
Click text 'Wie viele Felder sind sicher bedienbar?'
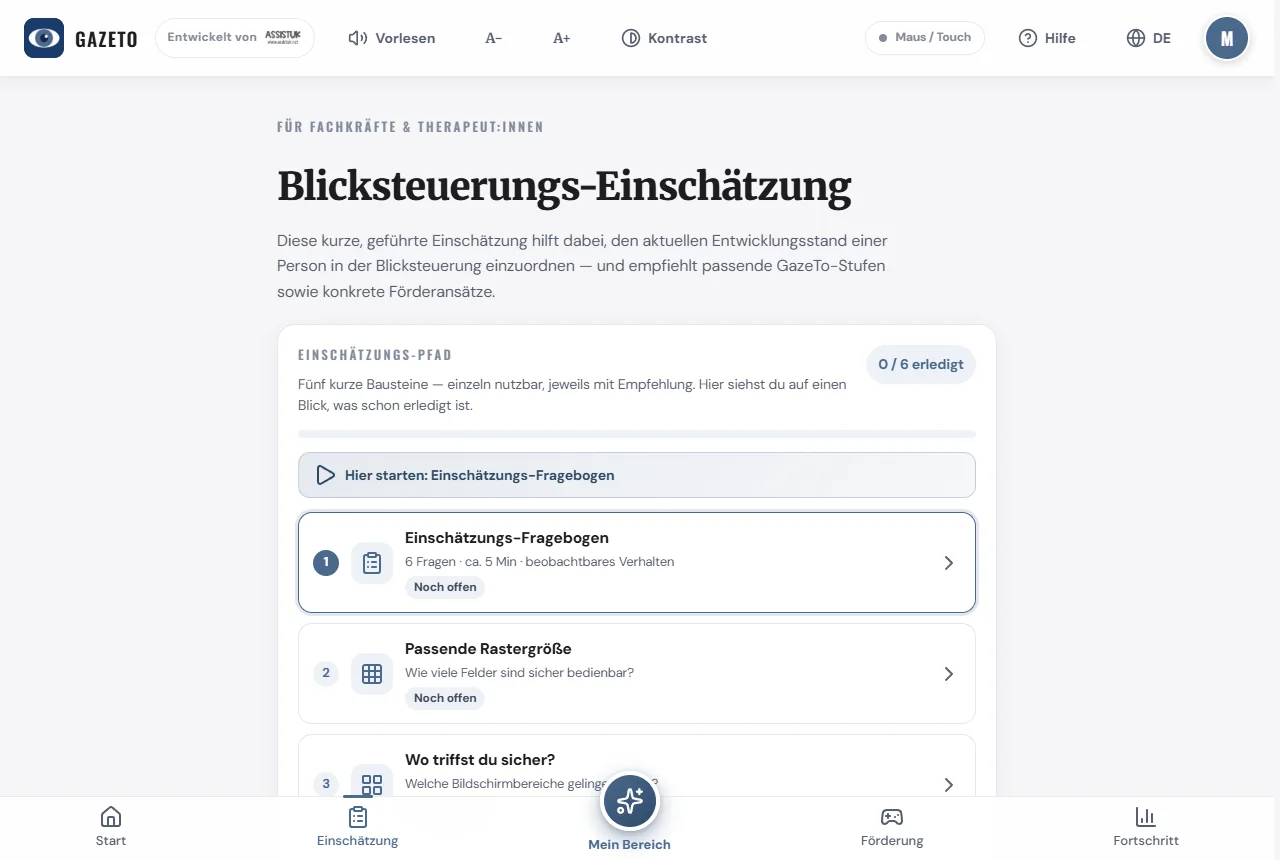tap(519, 673)
